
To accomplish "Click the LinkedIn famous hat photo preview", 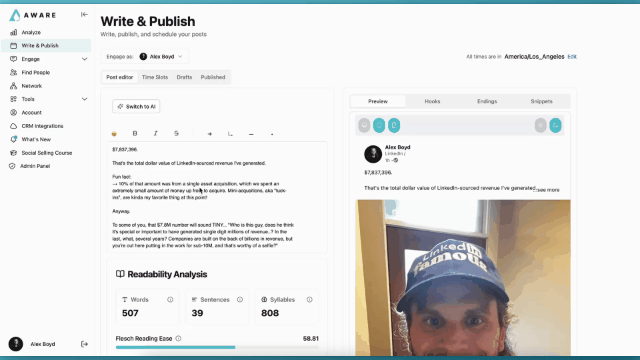I will point(463,278).
